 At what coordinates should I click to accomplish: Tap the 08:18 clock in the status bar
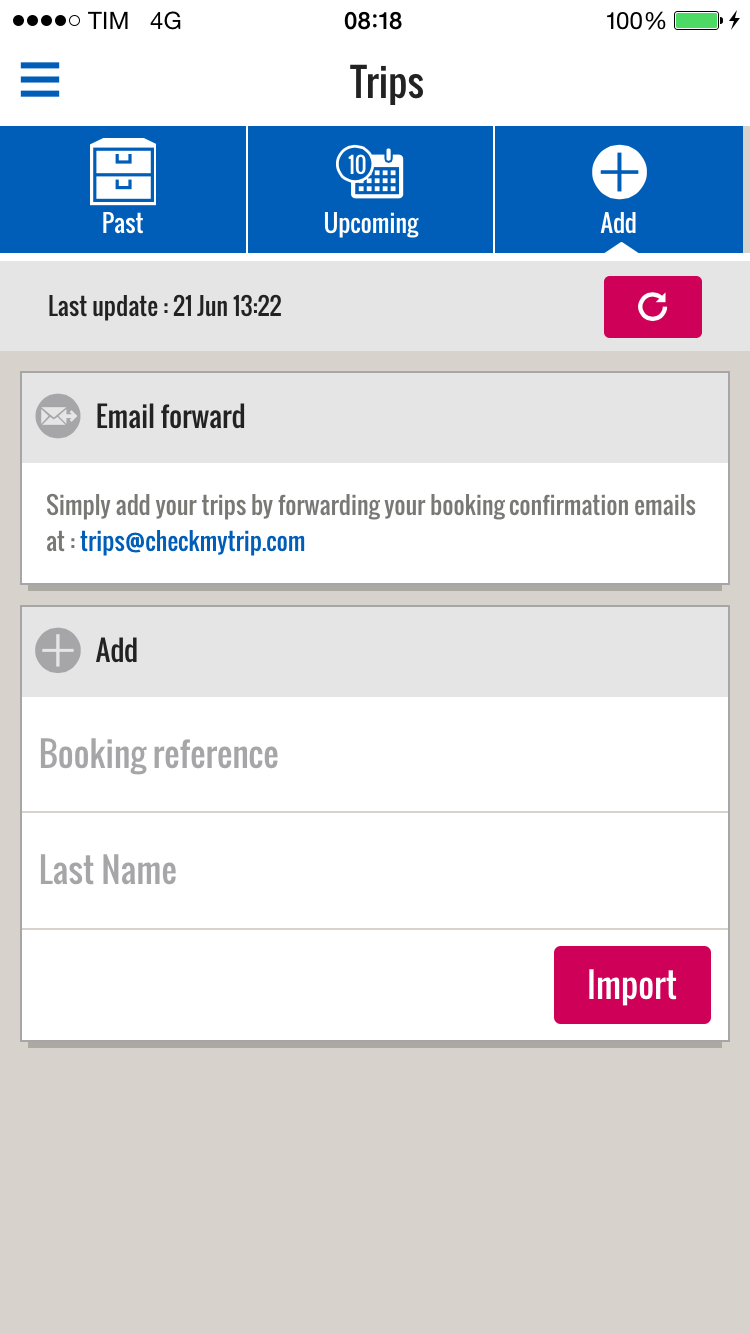pos(373,21)
